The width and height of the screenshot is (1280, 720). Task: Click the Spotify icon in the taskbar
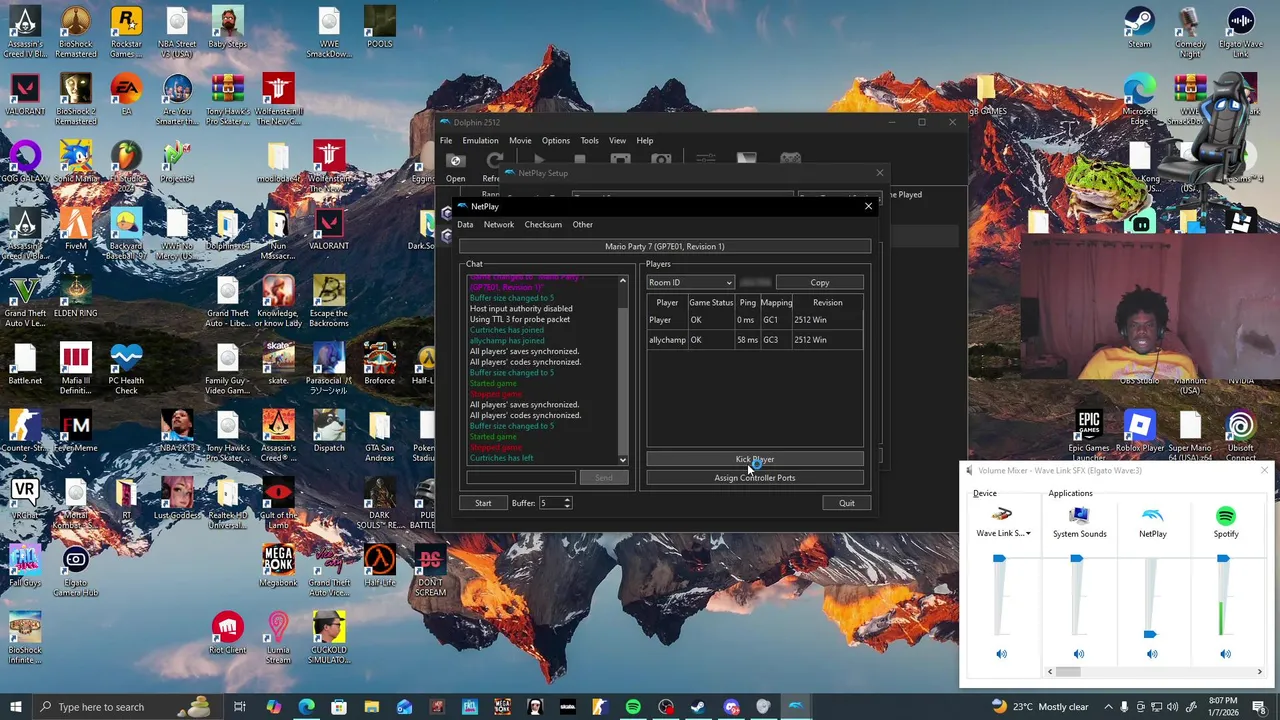click(633, 707)
